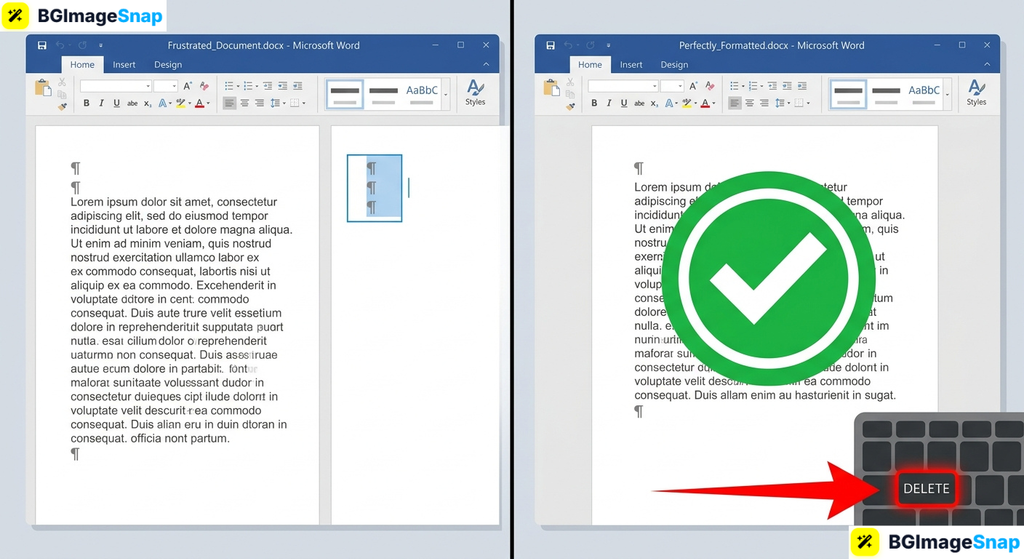Toggle Italic in Frustrated_Document window

click(101, 103)
